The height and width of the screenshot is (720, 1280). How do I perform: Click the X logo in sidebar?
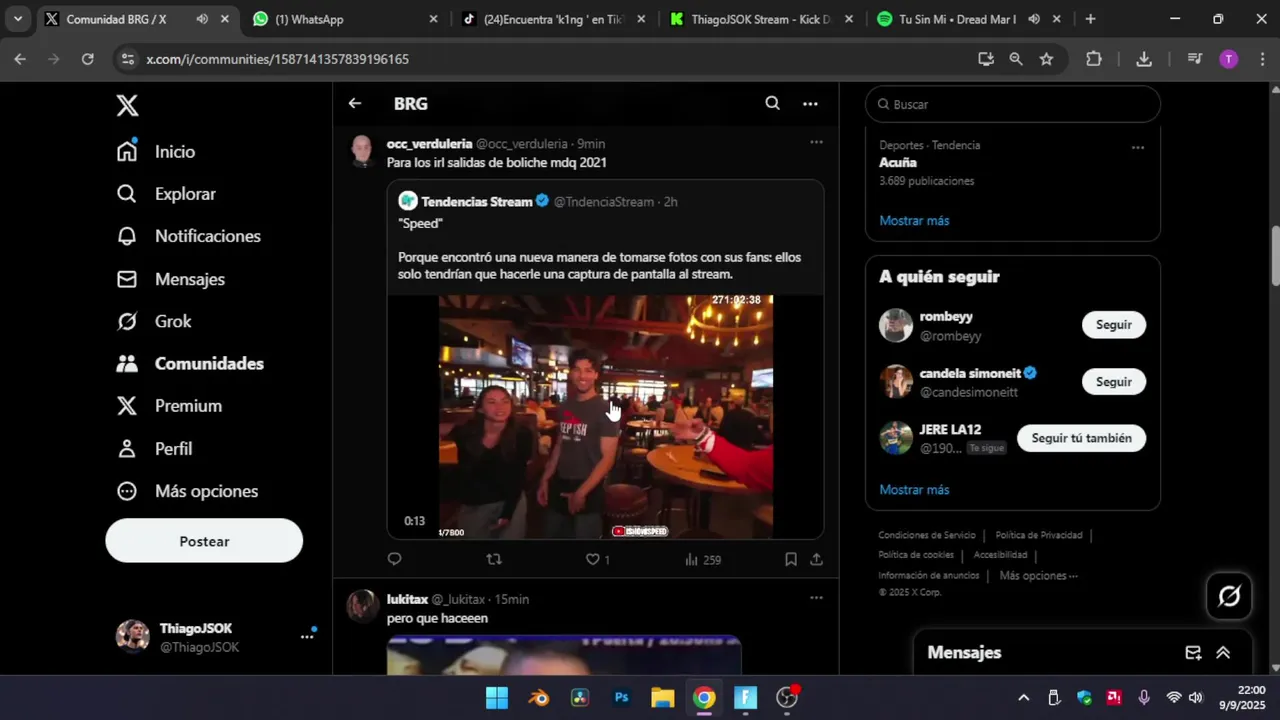pyautogui.click(x=127, y=105)
